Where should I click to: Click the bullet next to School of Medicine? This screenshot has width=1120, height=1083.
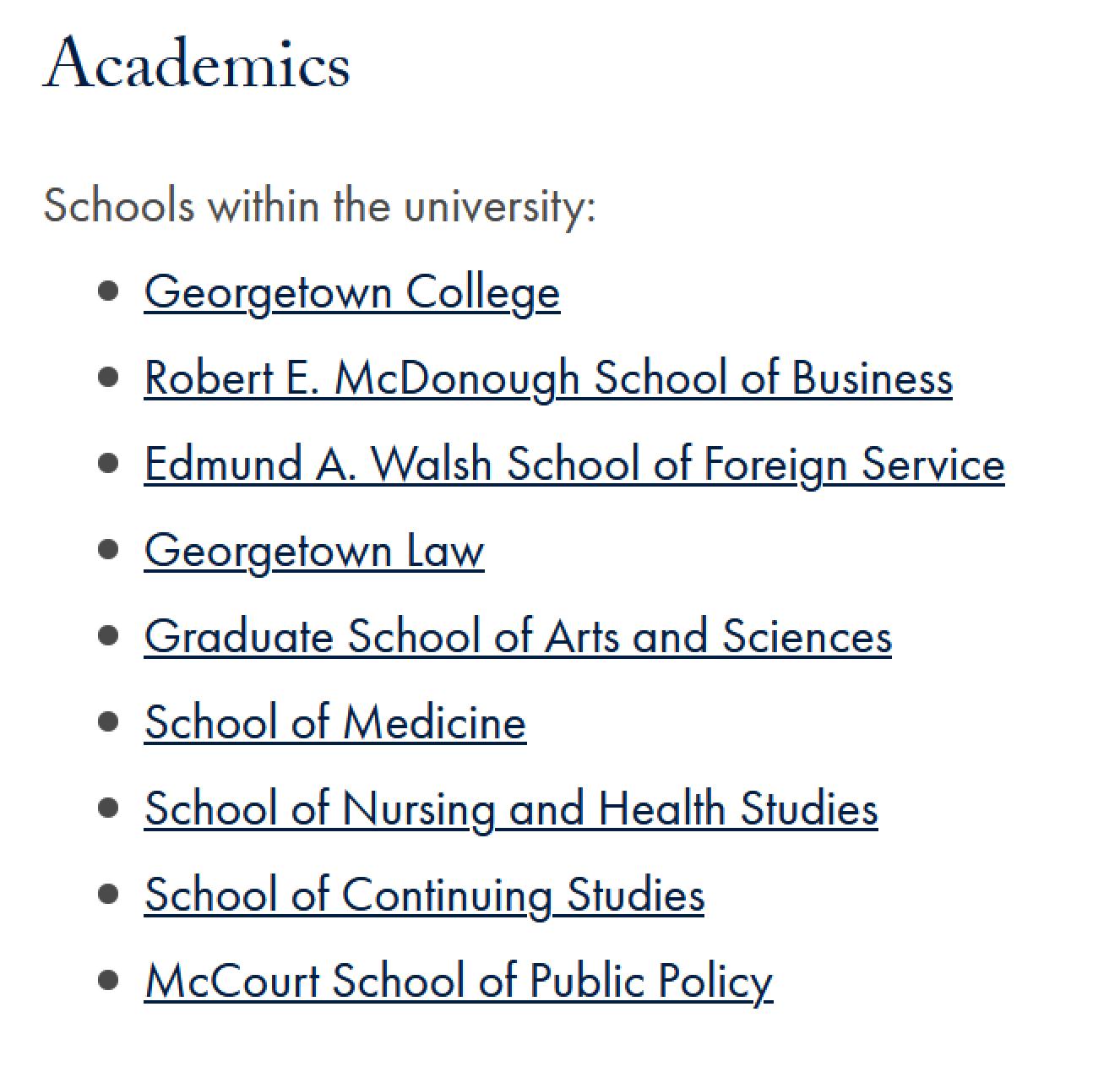click(108, 721)
